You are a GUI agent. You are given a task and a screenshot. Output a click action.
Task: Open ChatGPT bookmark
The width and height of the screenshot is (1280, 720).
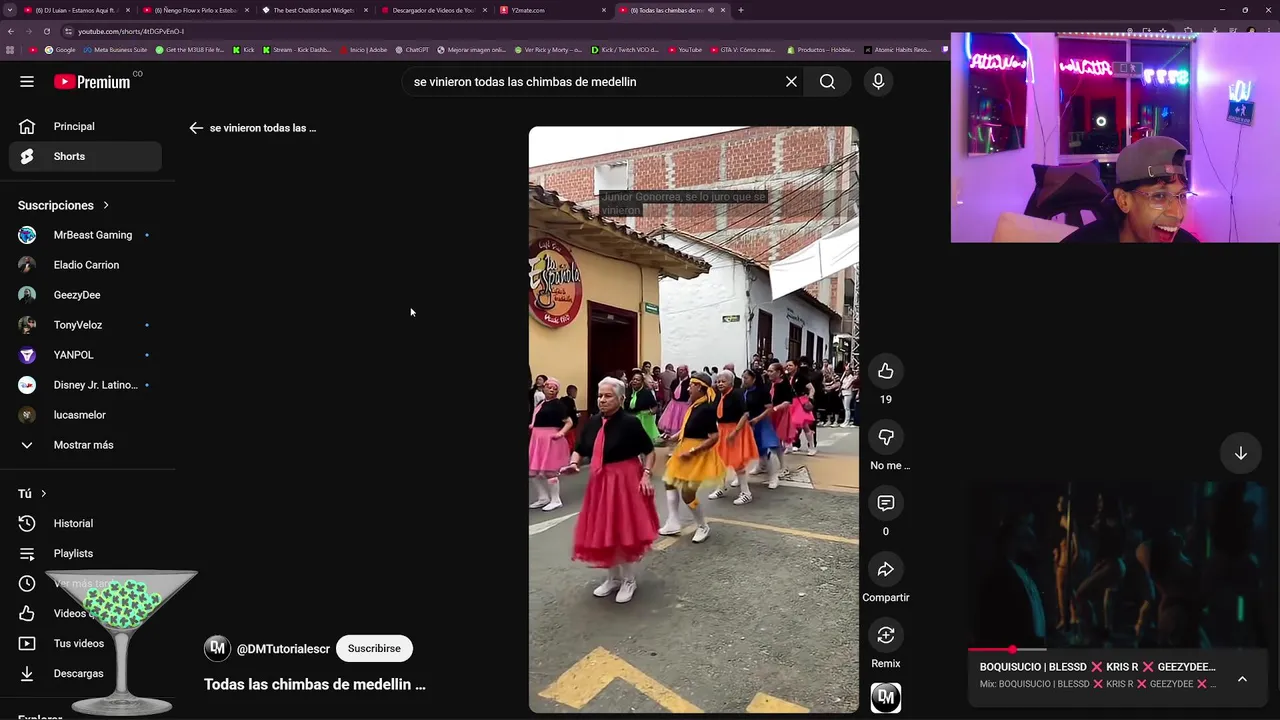[x=412, y=50]
